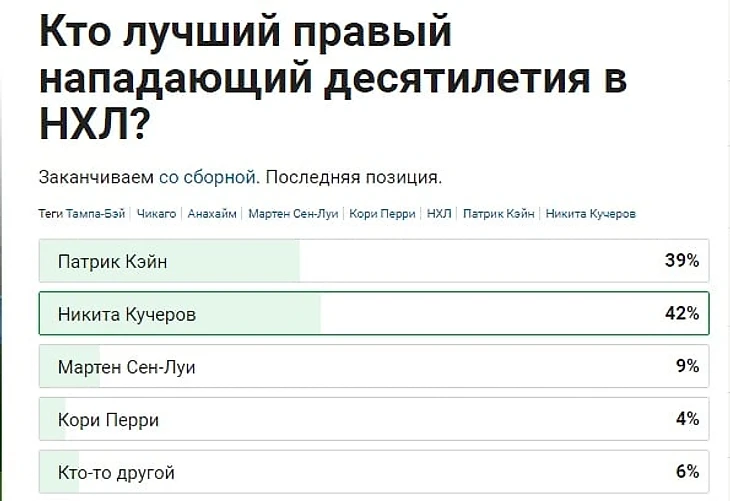Click the 'Теги' label
Viewport: 730px width, 501px height.
(51, 214)
